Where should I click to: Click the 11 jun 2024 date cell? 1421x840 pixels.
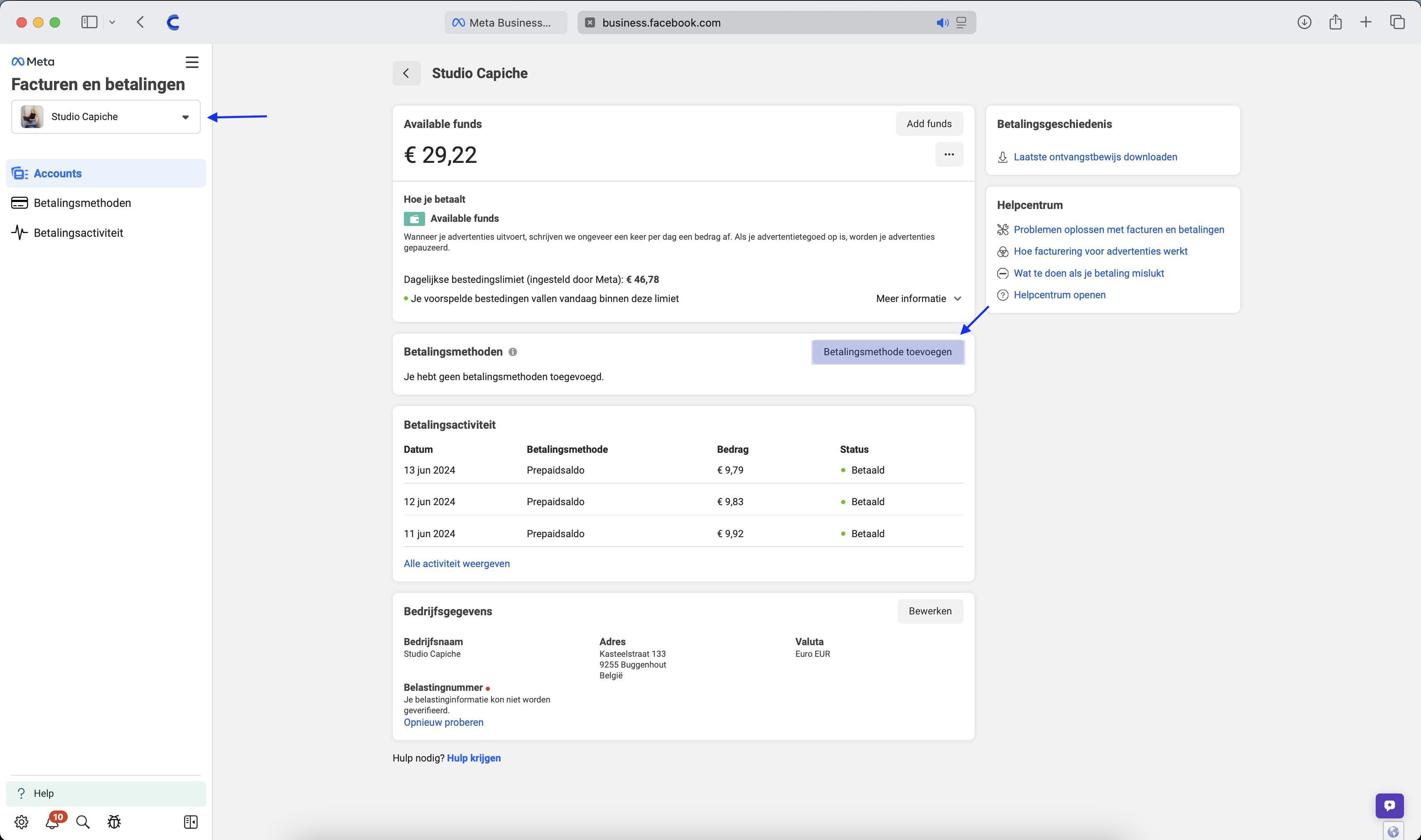[x=429, y=534]
